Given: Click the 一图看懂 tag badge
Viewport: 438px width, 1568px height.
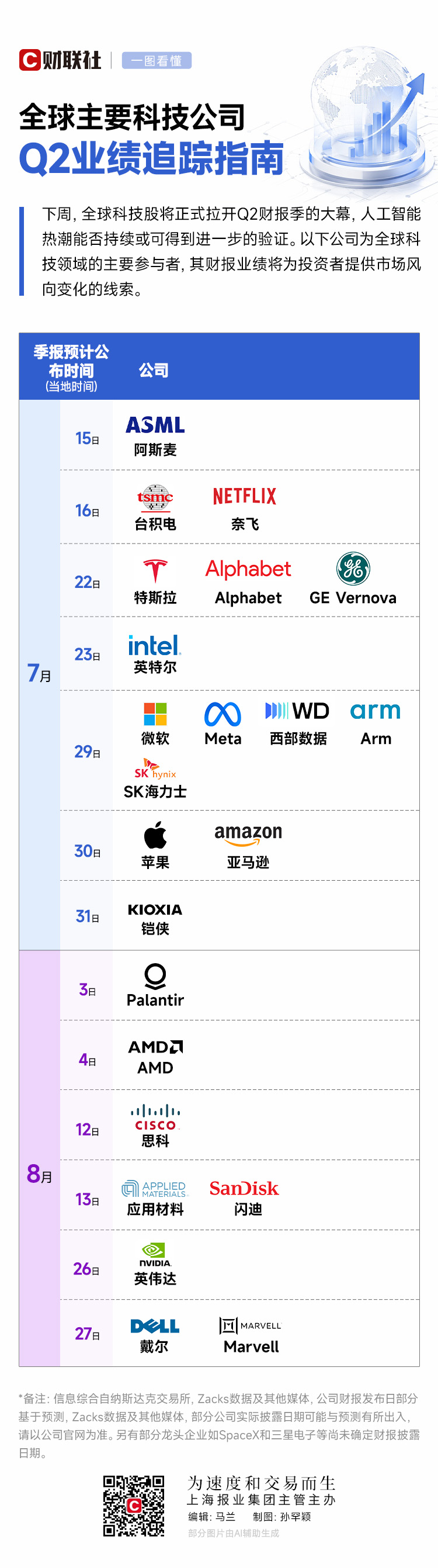Looking at the screenshot, I should pos(157,60).
